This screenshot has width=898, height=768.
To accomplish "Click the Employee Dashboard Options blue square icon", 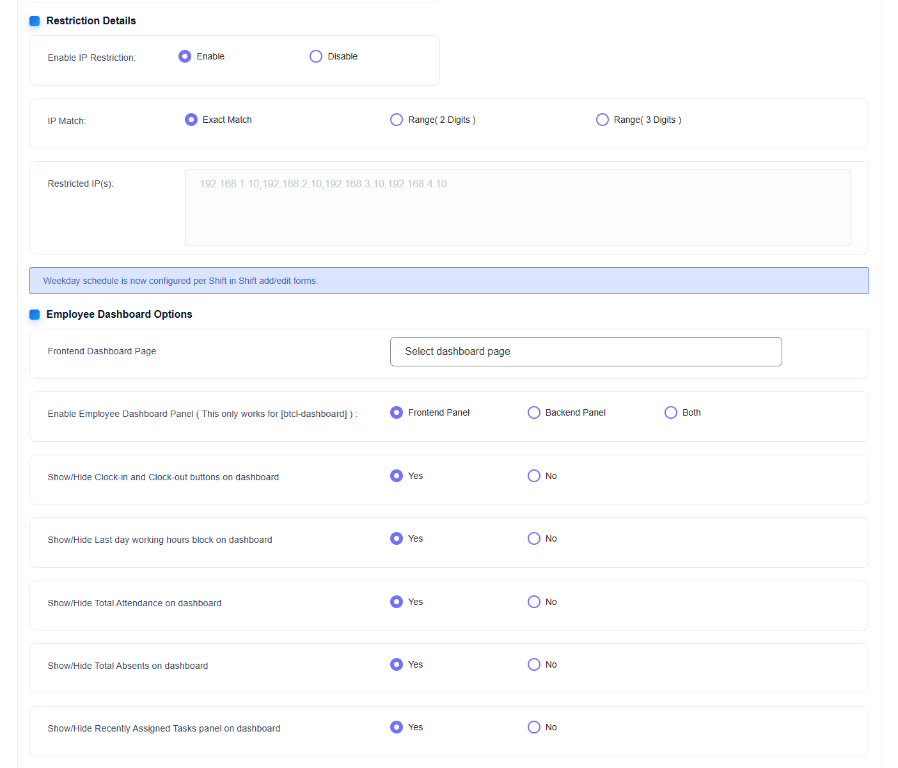I will tap(34, 314).
